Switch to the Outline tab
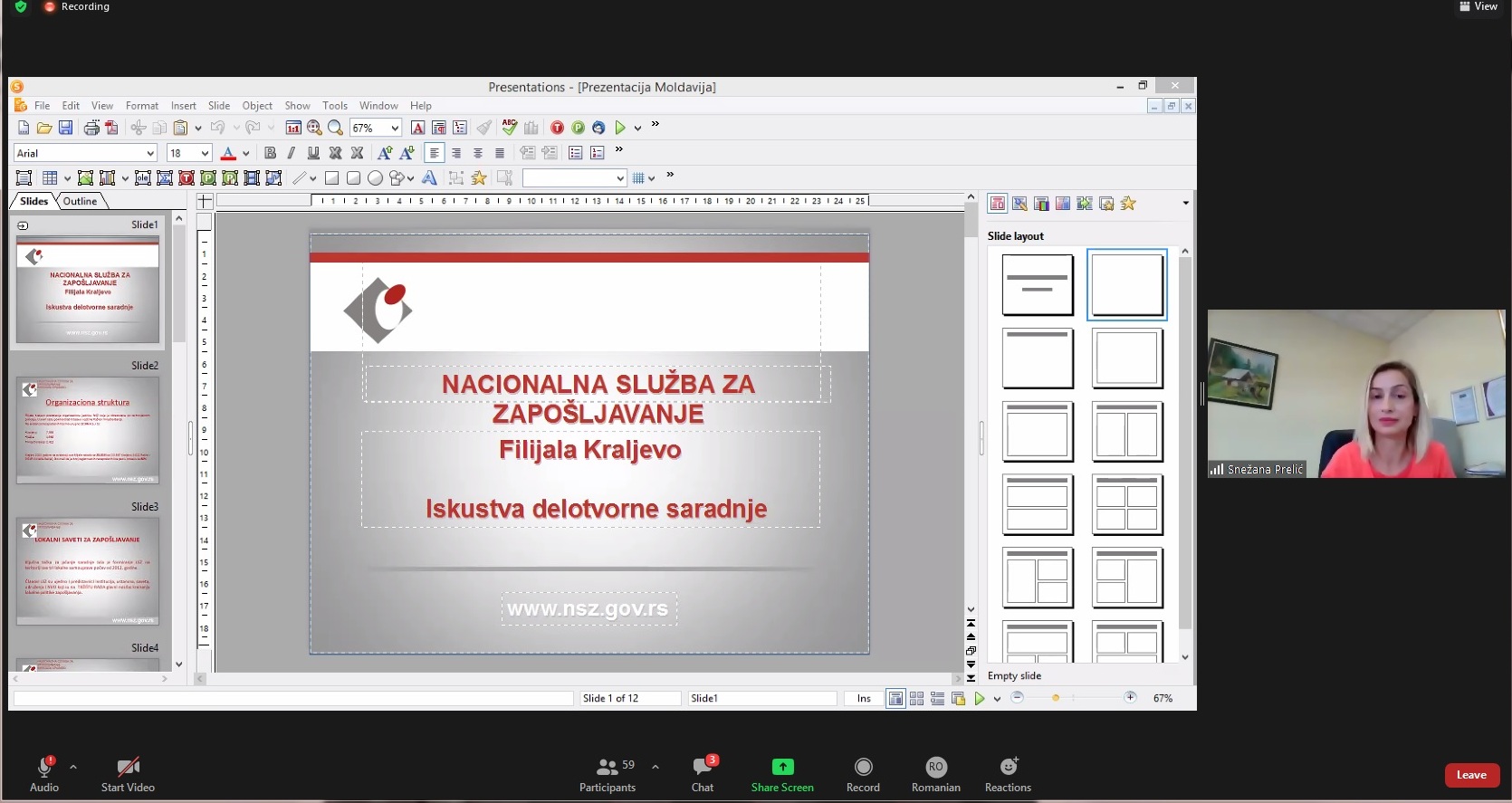 tap(80, 201)
